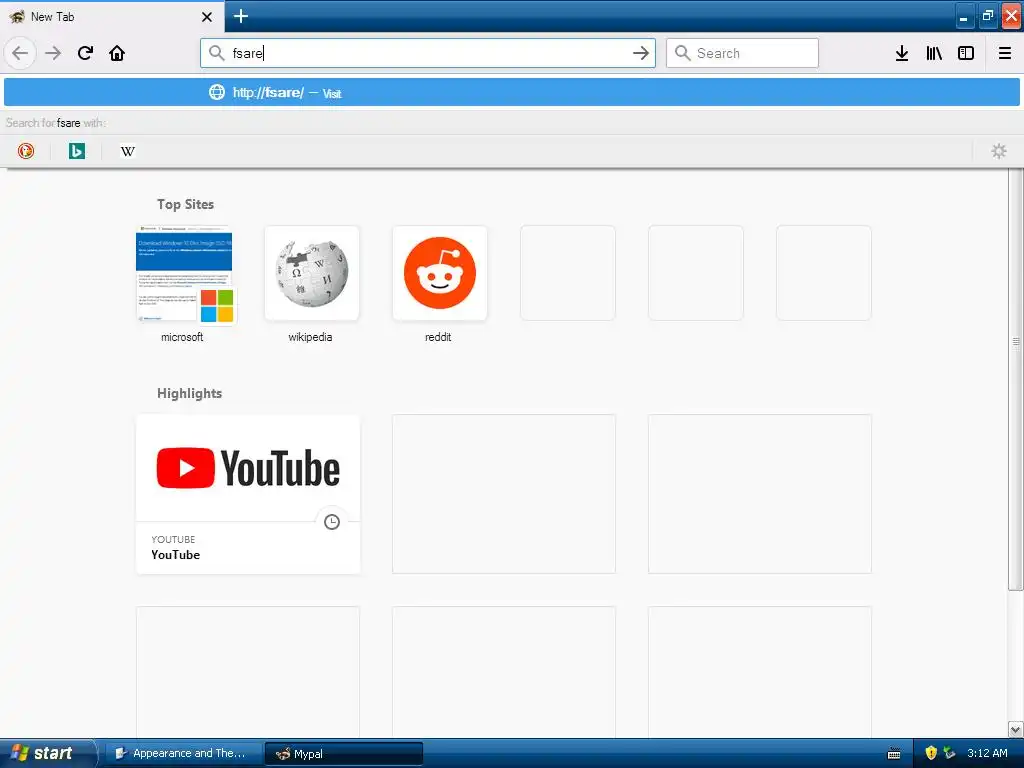
Task: Open the hamburger menu
Action: point(1005,53)
